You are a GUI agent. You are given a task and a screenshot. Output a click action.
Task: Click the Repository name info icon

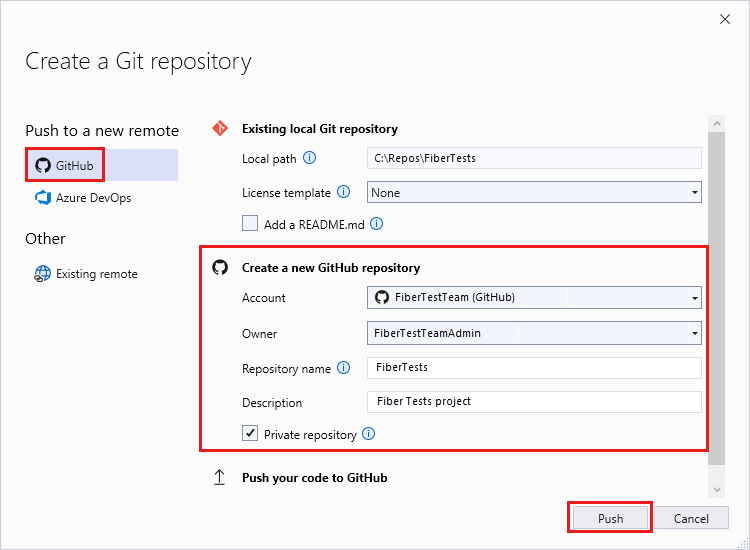[343, 368]
